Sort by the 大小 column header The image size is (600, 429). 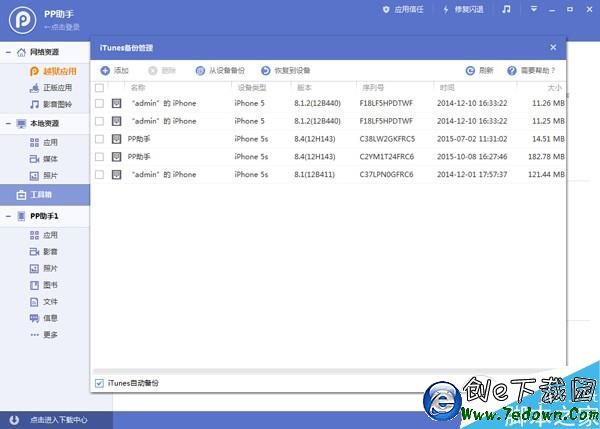coord(554,88)
